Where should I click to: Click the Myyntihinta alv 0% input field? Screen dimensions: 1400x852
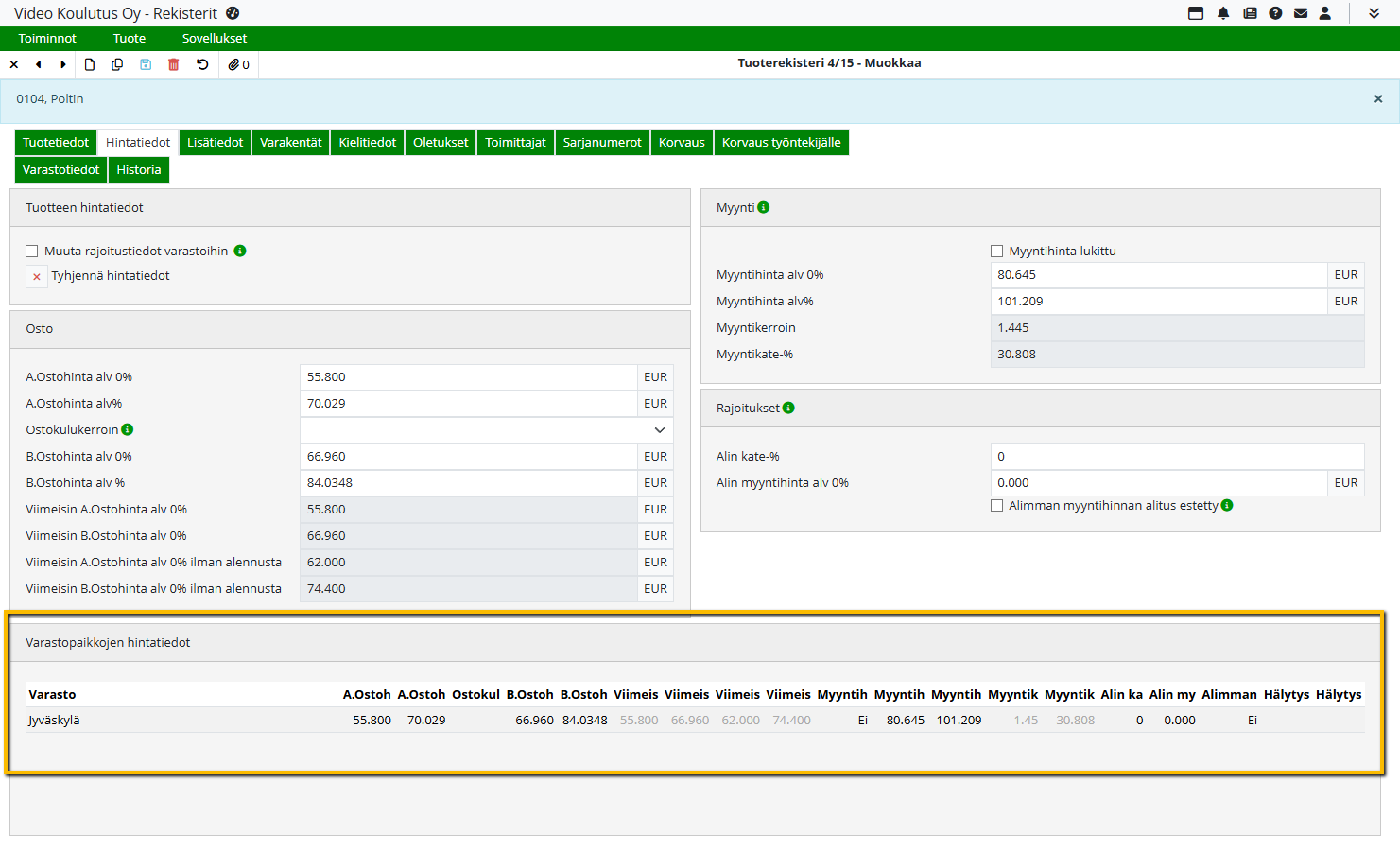1158,275
